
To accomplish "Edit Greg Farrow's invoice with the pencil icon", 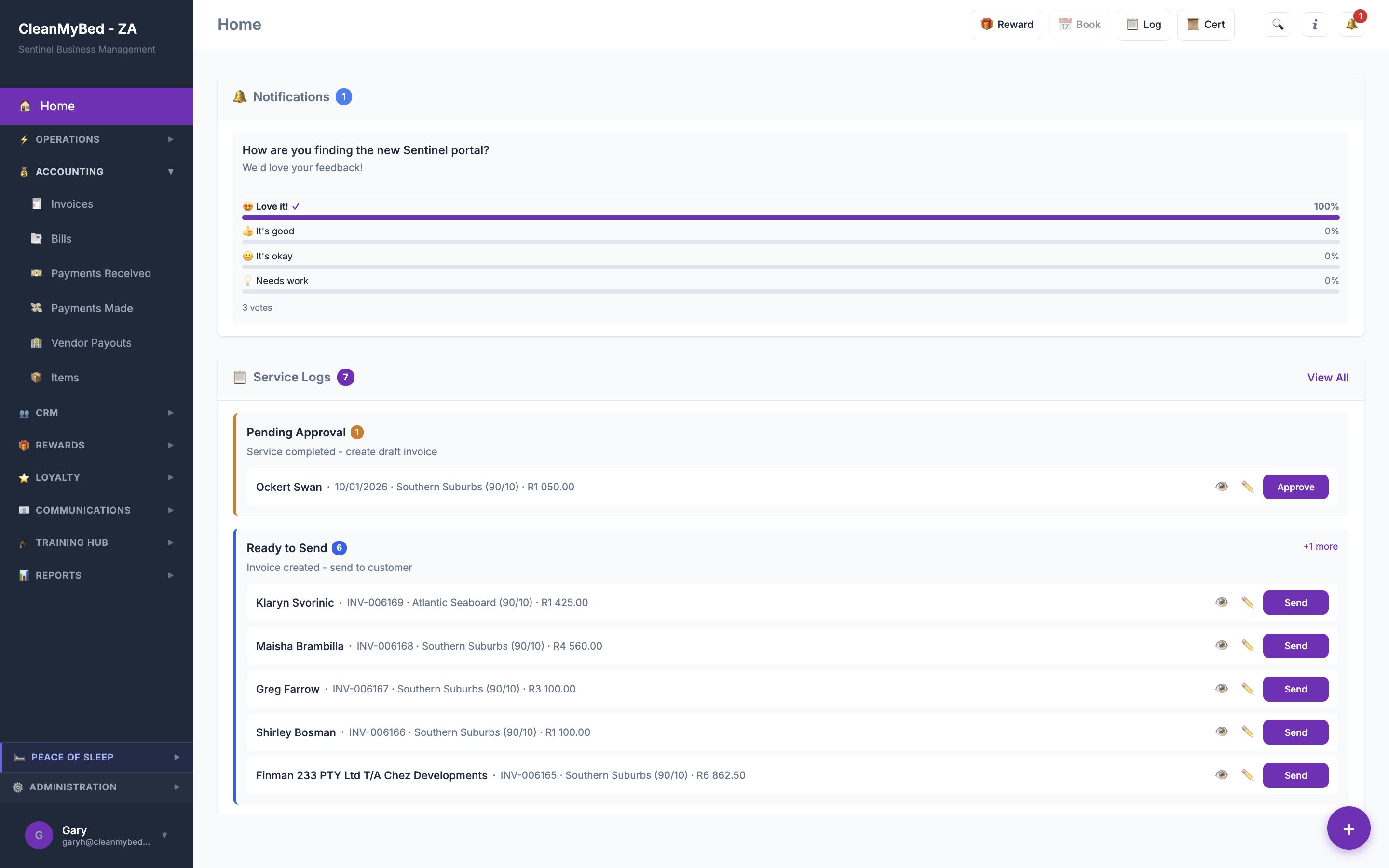I will [1248, 688].
